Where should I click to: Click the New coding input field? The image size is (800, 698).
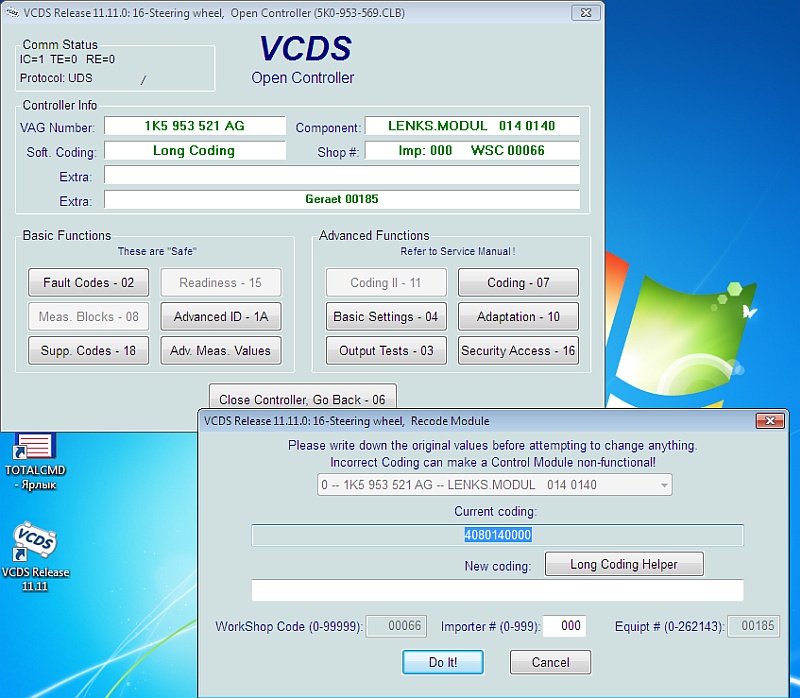pos(497,590)
